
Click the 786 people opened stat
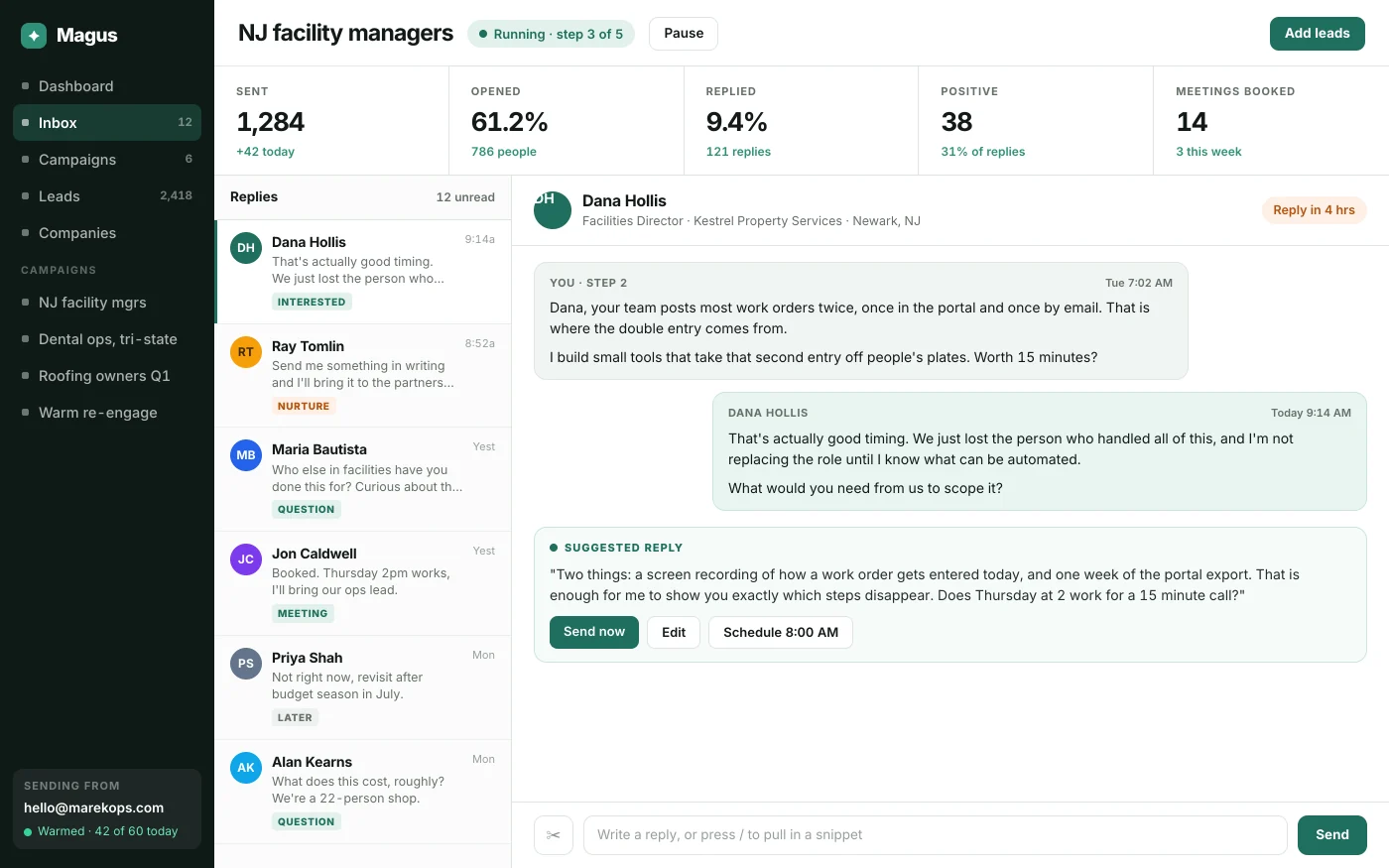(504, 152)
